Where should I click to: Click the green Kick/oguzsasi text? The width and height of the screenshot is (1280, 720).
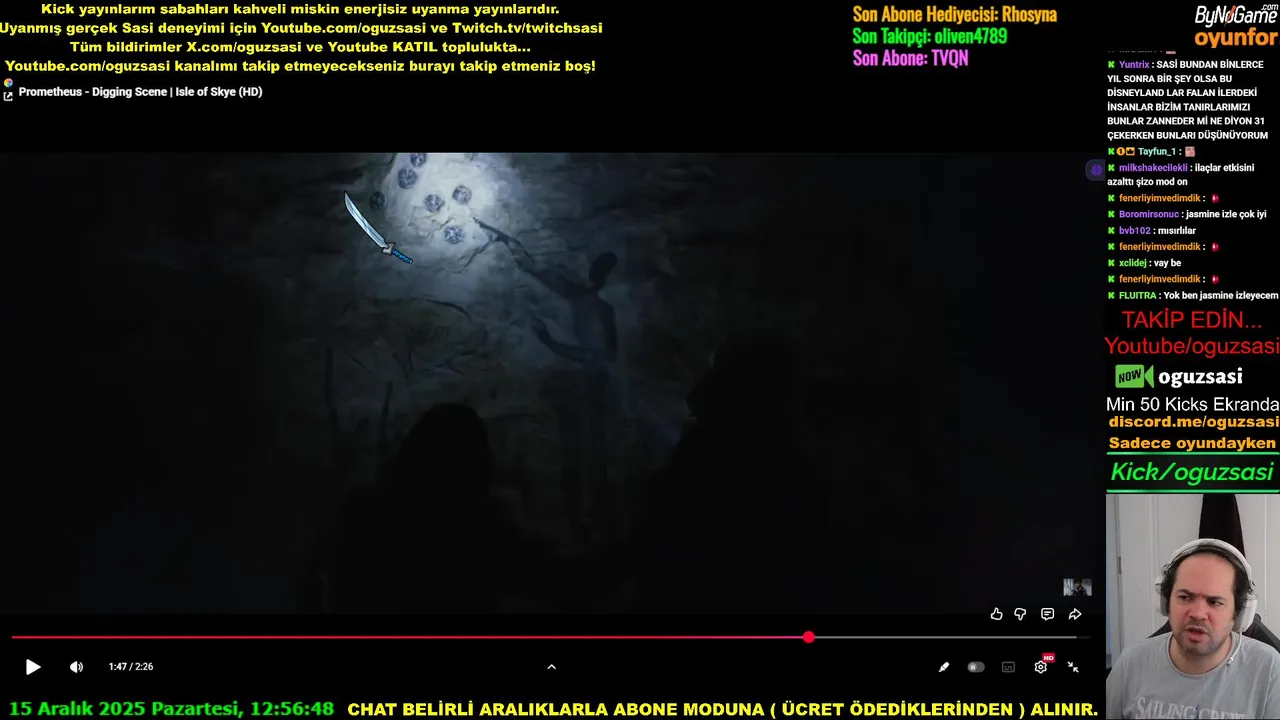[1192, 473]
